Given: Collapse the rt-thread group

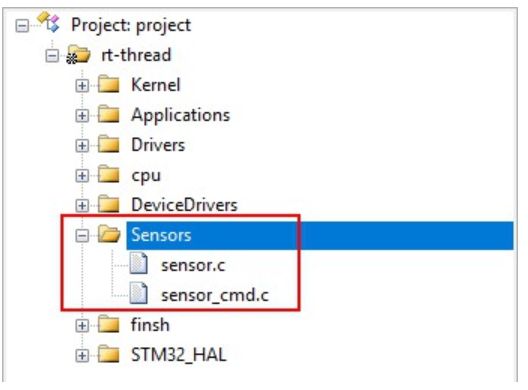Looking at the screenshot, I should coord(52,56).
